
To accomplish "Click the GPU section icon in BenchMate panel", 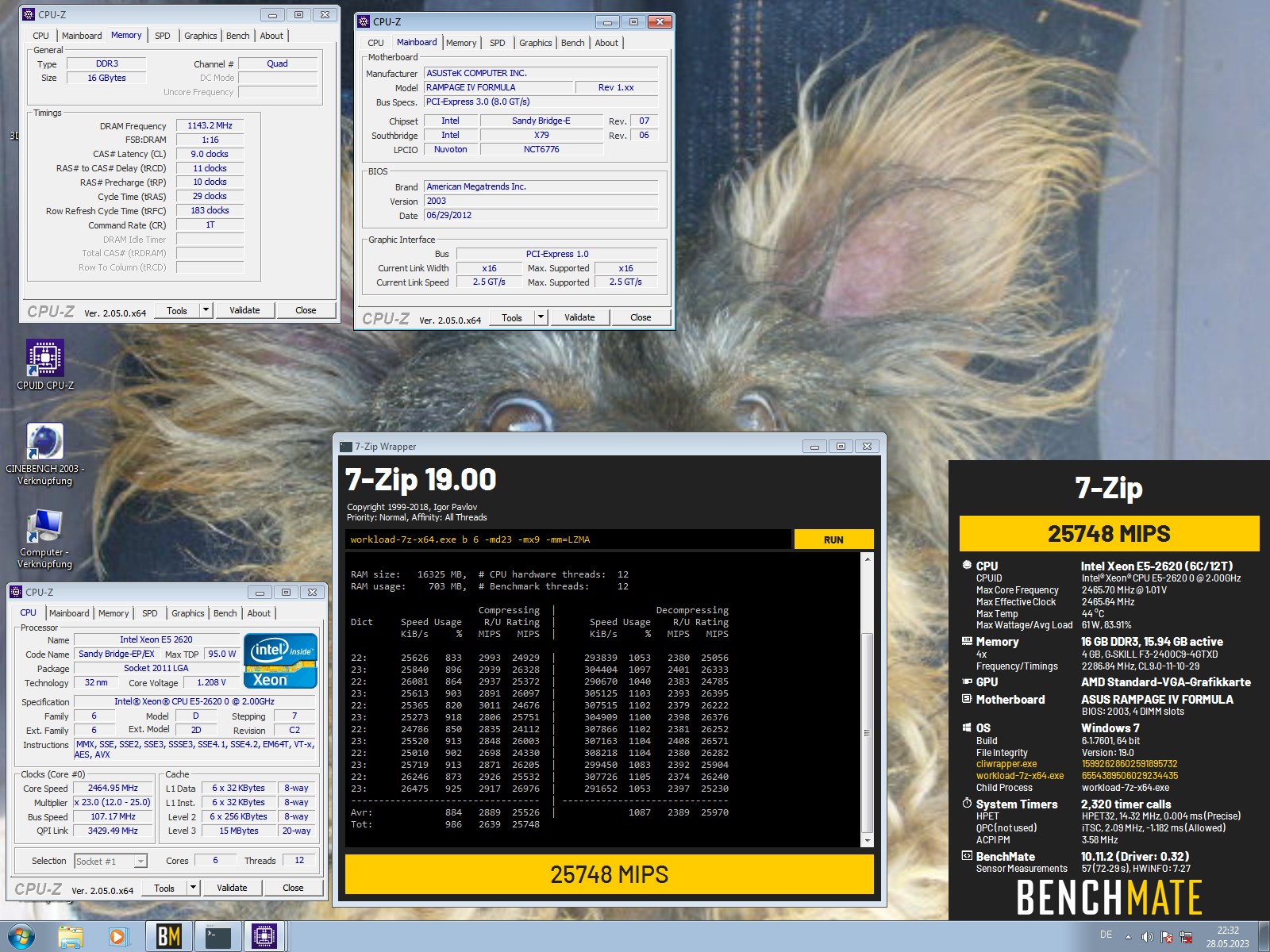I will click(967, 681).
